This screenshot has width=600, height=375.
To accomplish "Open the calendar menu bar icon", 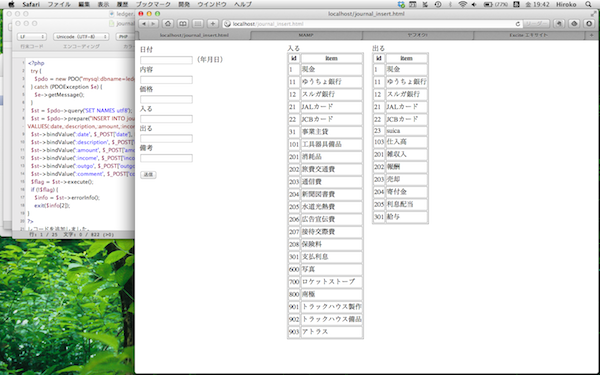I will pos(413,5).
